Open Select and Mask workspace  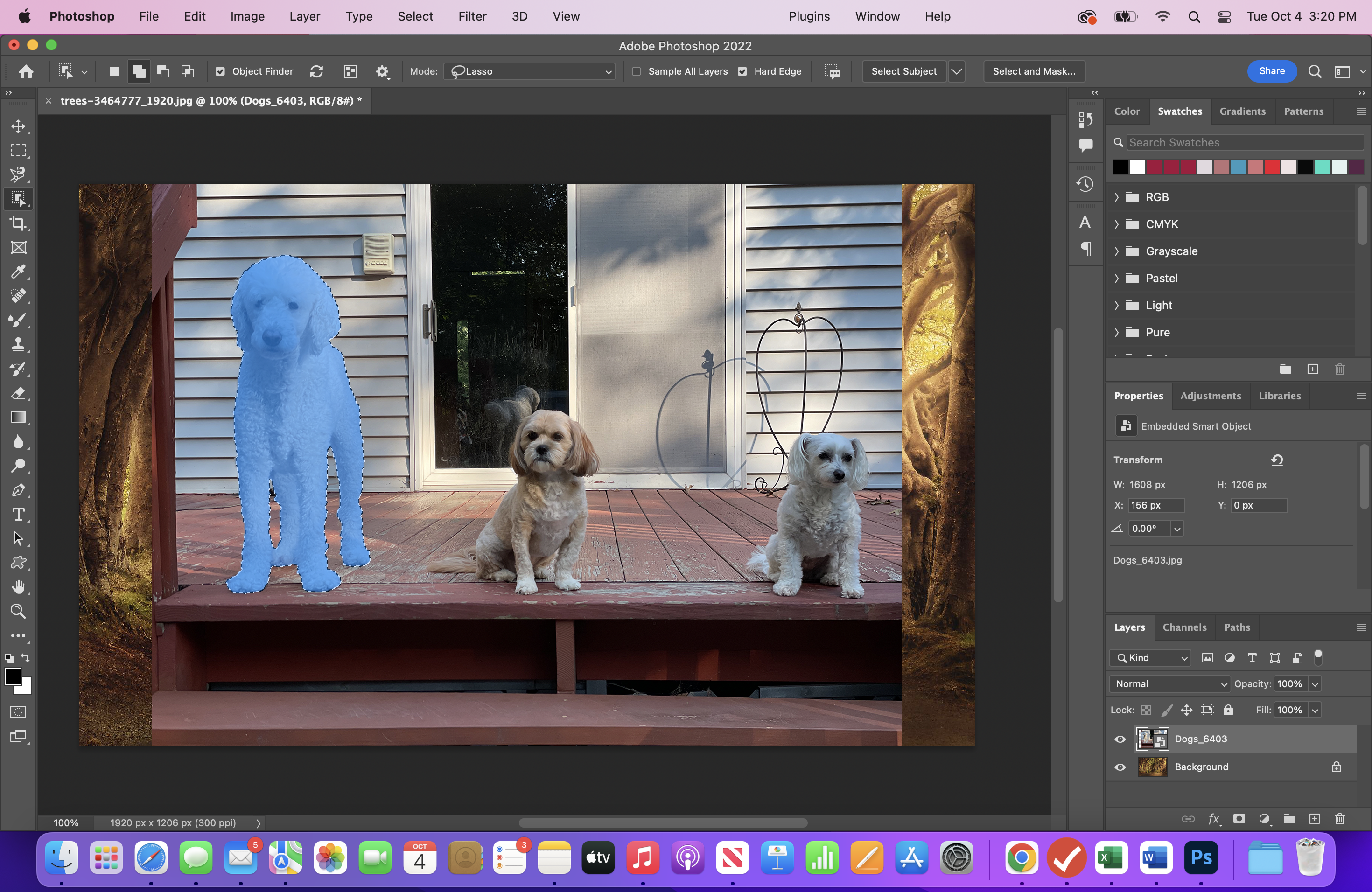(1034, 71)
